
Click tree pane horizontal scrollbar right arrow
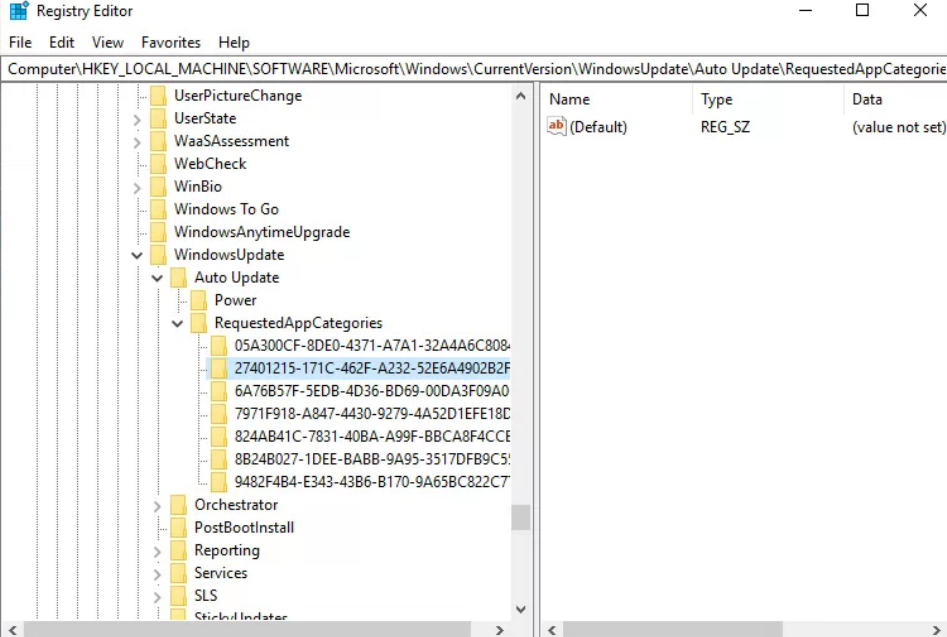click(x=499, y=629)
